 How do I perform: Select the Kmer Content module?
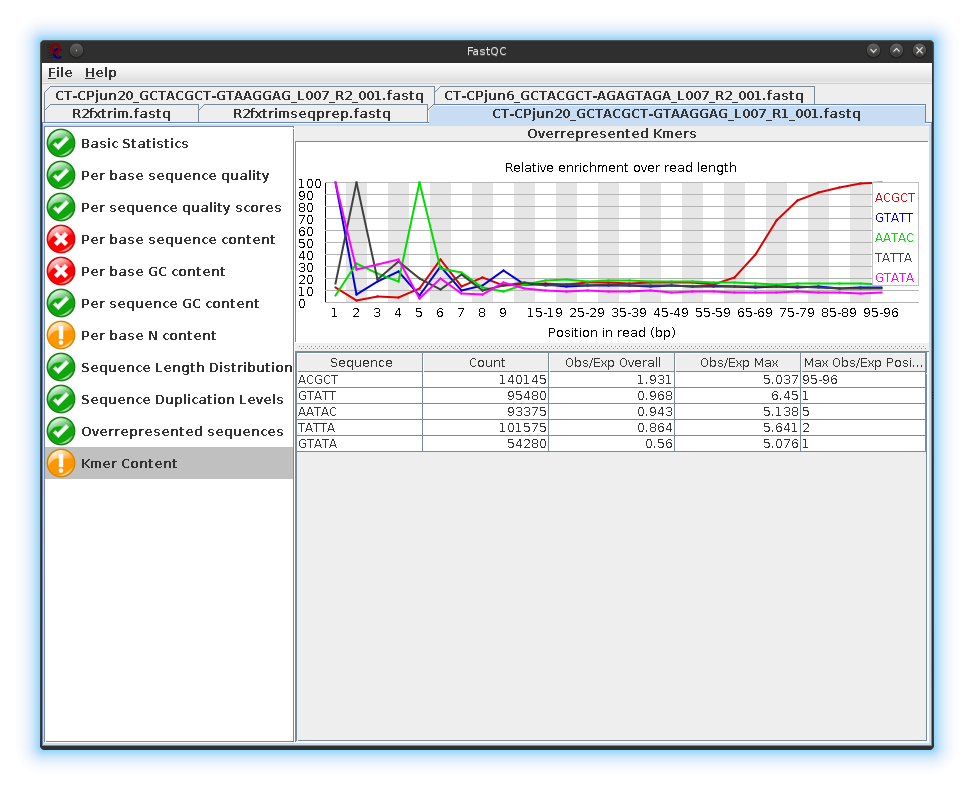(x=168, y=463)
